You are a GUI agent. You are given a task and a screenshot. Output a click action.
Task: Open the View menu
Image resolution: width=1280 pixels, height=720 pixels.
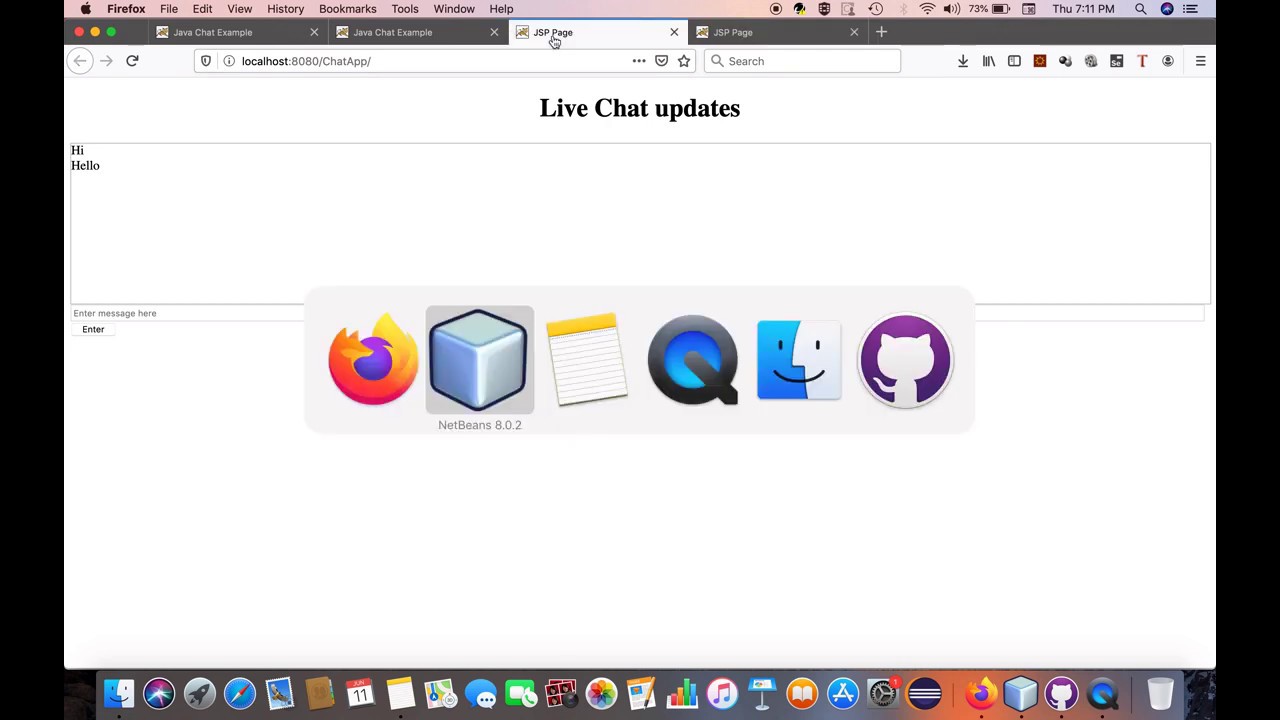pyautogui.click(x=239, y=9)
